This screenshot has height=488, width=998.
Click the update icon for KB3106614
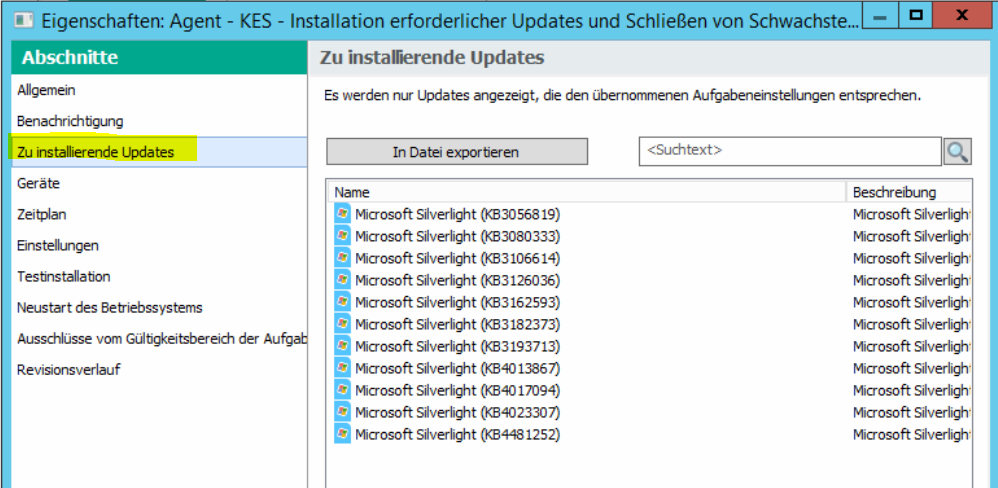[342, 258]
